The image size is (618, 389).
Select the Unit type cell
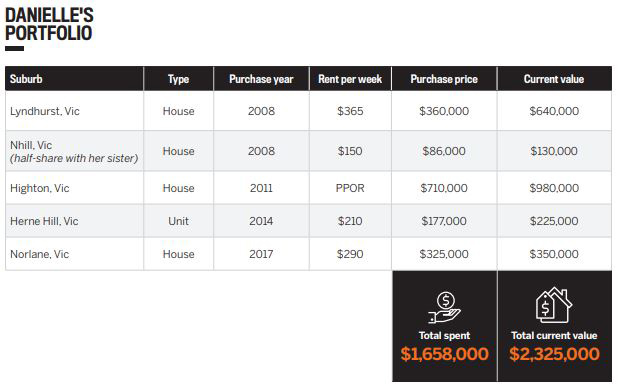point(179,221)
